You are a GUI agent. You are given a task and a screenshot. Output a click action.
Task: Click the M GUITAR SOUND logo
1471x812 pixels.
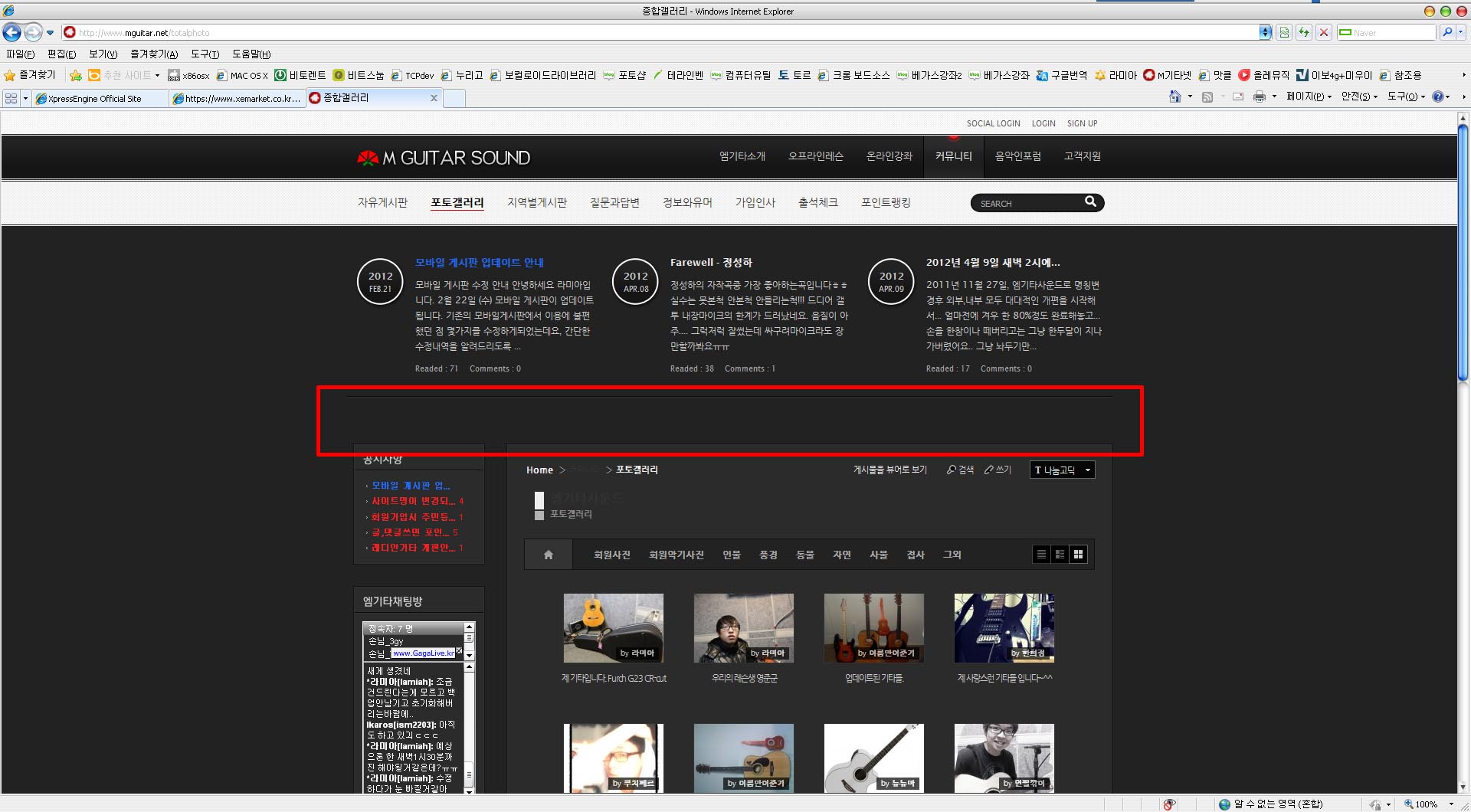pyautogui.click(x=444, y=158)
